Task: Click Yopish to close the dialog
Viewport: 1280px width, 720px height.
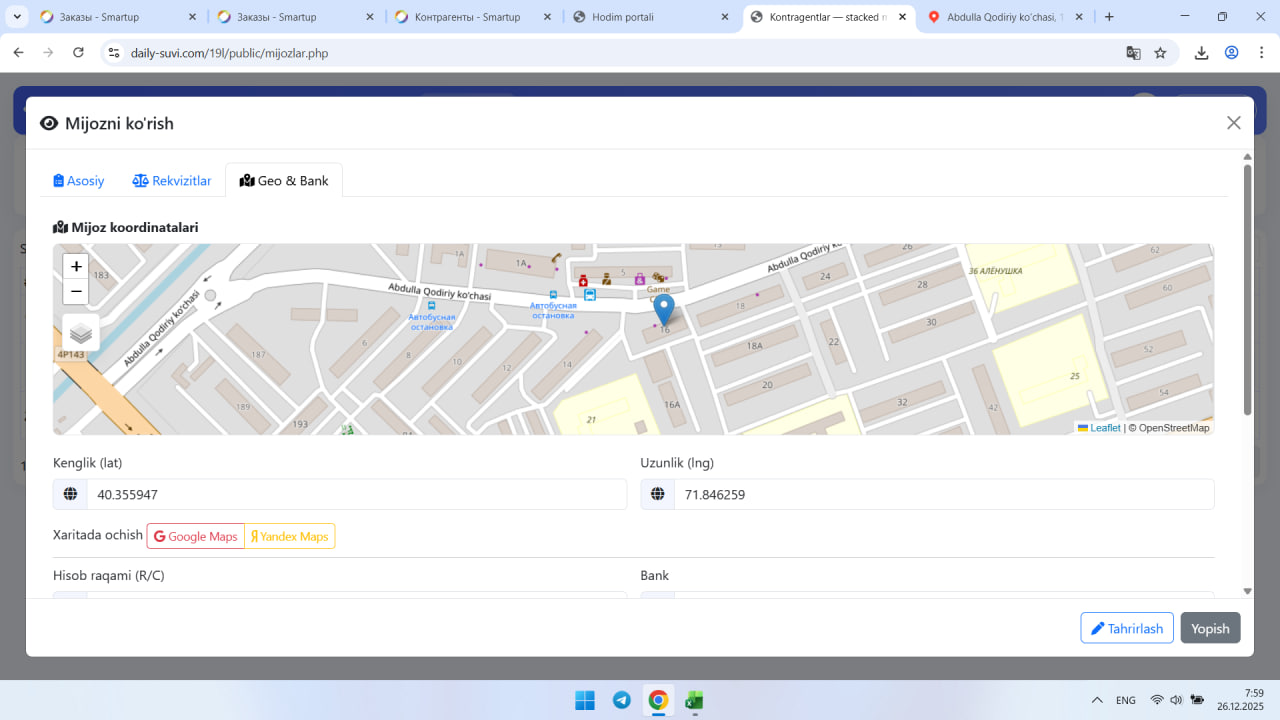Action: pos(1210,628)
